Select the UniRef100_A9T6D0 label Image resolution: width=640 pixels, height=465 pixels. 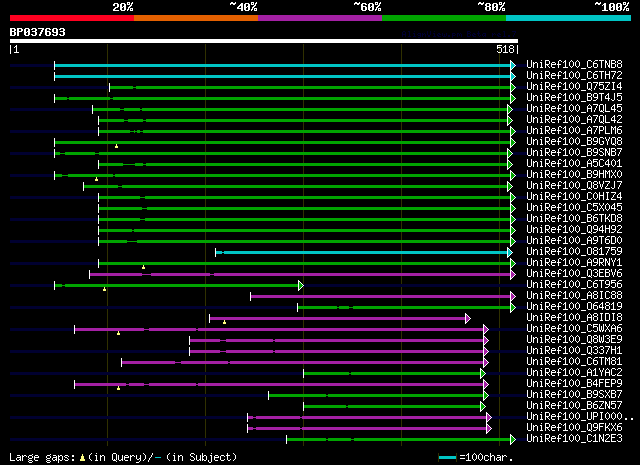[574, 241]
